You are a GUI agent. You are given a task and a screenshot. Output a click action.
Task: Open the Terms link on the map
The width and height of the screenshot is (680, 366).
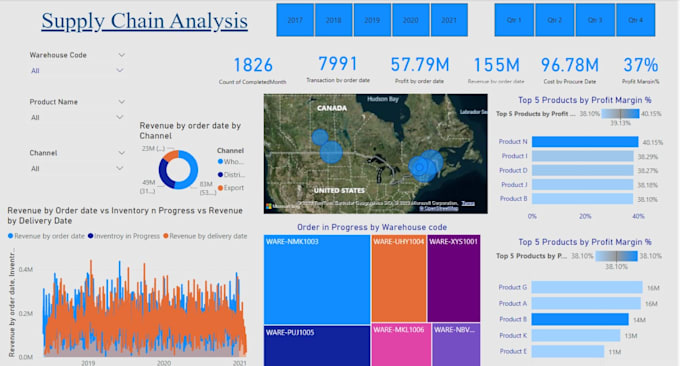coord(468,203)
